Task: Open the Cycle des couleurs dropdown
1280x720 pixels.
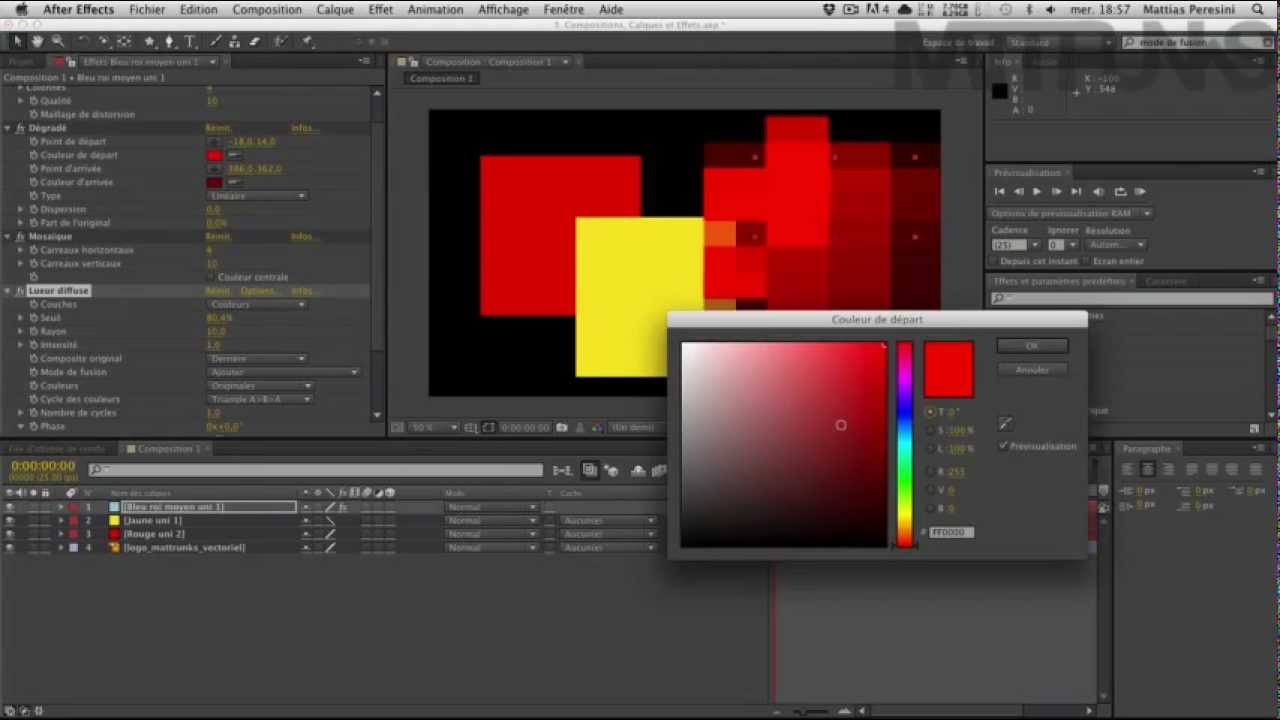Action: click(x=260, y=399)
